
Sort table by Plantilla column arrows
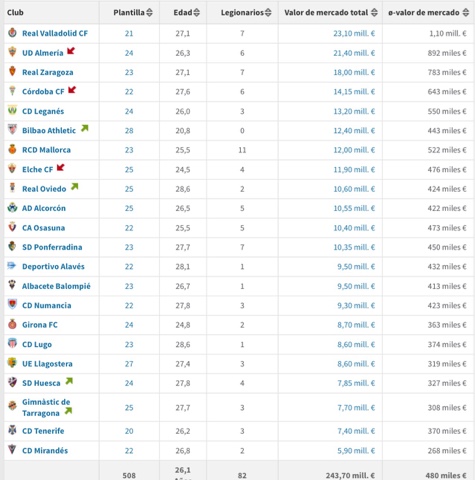149,13
